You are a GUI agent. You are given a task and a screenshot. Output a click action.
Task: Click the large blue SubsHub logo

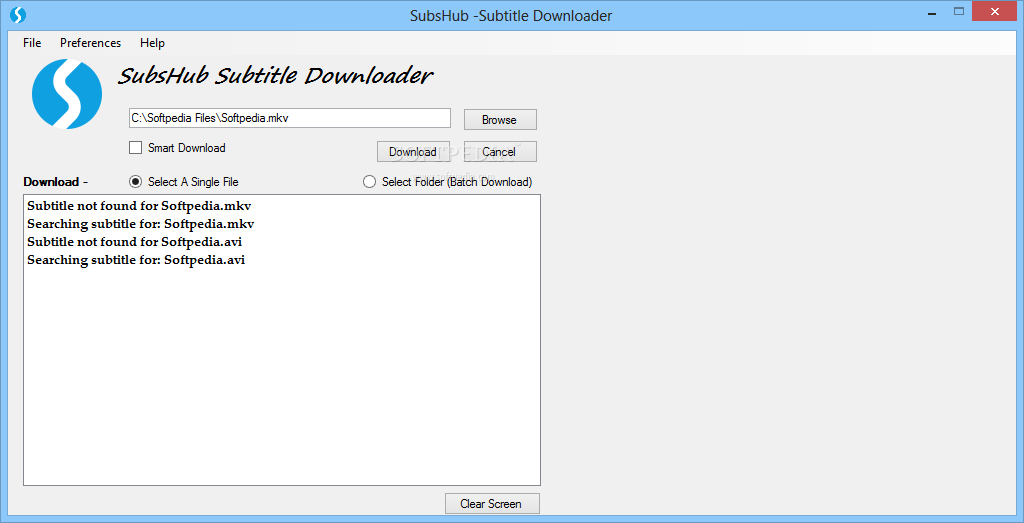coord(67,93)
